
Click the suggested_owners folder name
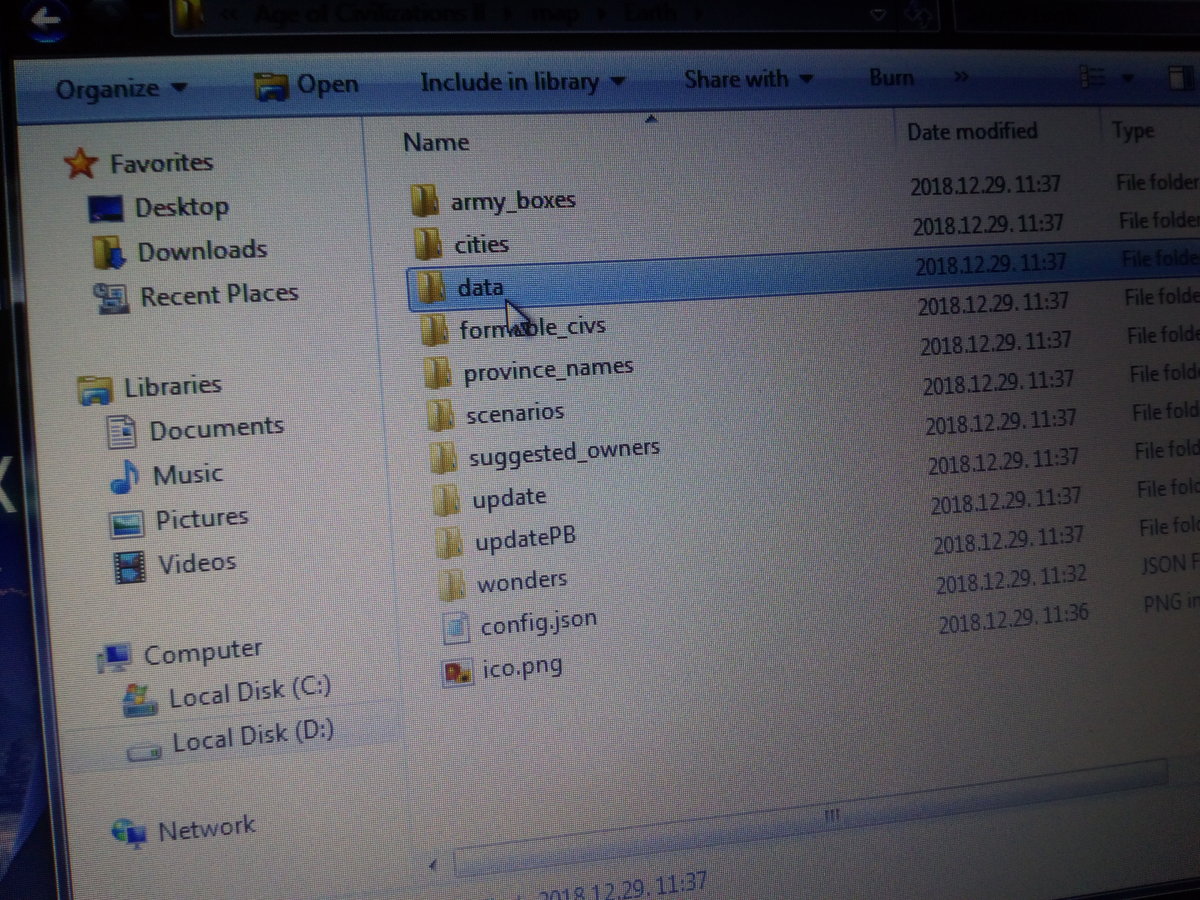pyautogui.click(x=564, y=454)
